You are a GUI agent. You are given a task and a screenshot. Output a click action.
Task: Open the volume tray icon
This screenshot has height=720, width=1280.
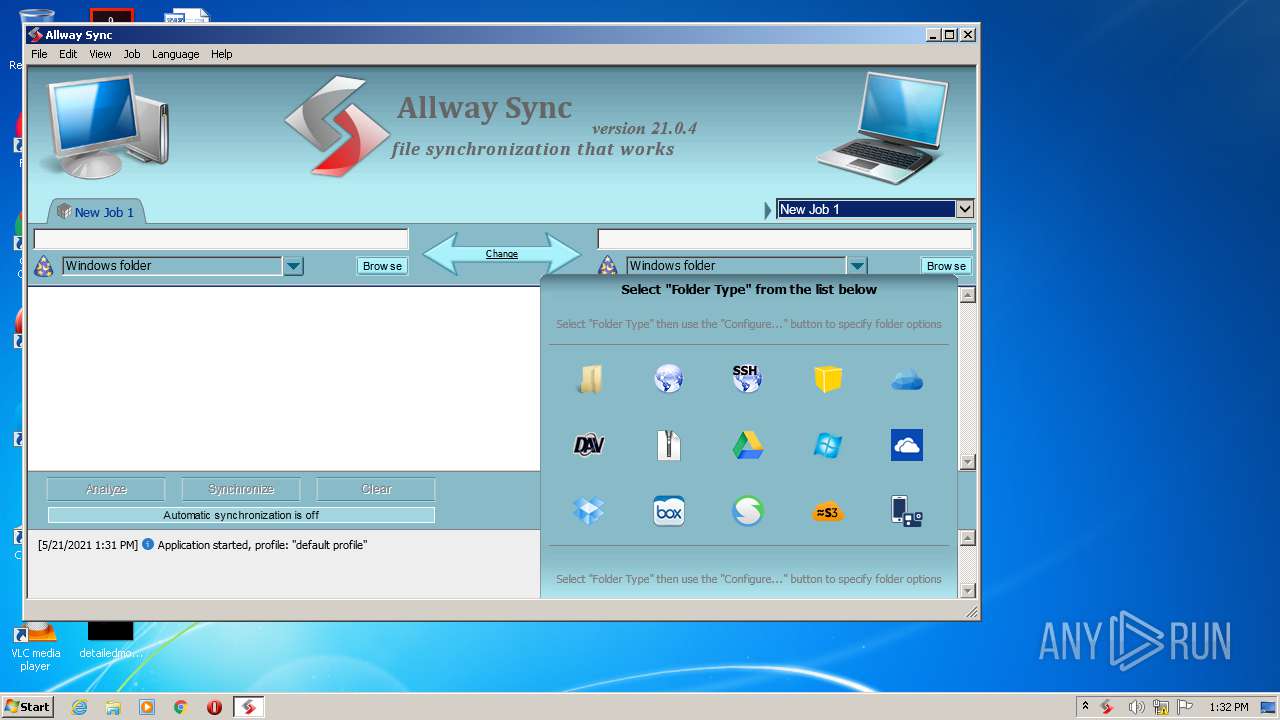(1136, 707)
